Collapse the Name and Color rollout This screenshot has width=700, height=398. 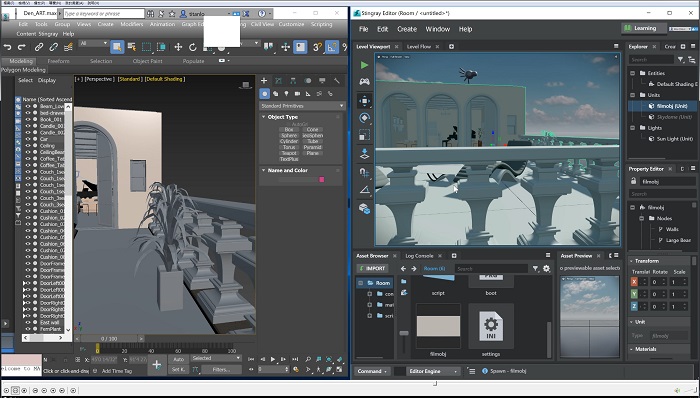coord(263,170)
